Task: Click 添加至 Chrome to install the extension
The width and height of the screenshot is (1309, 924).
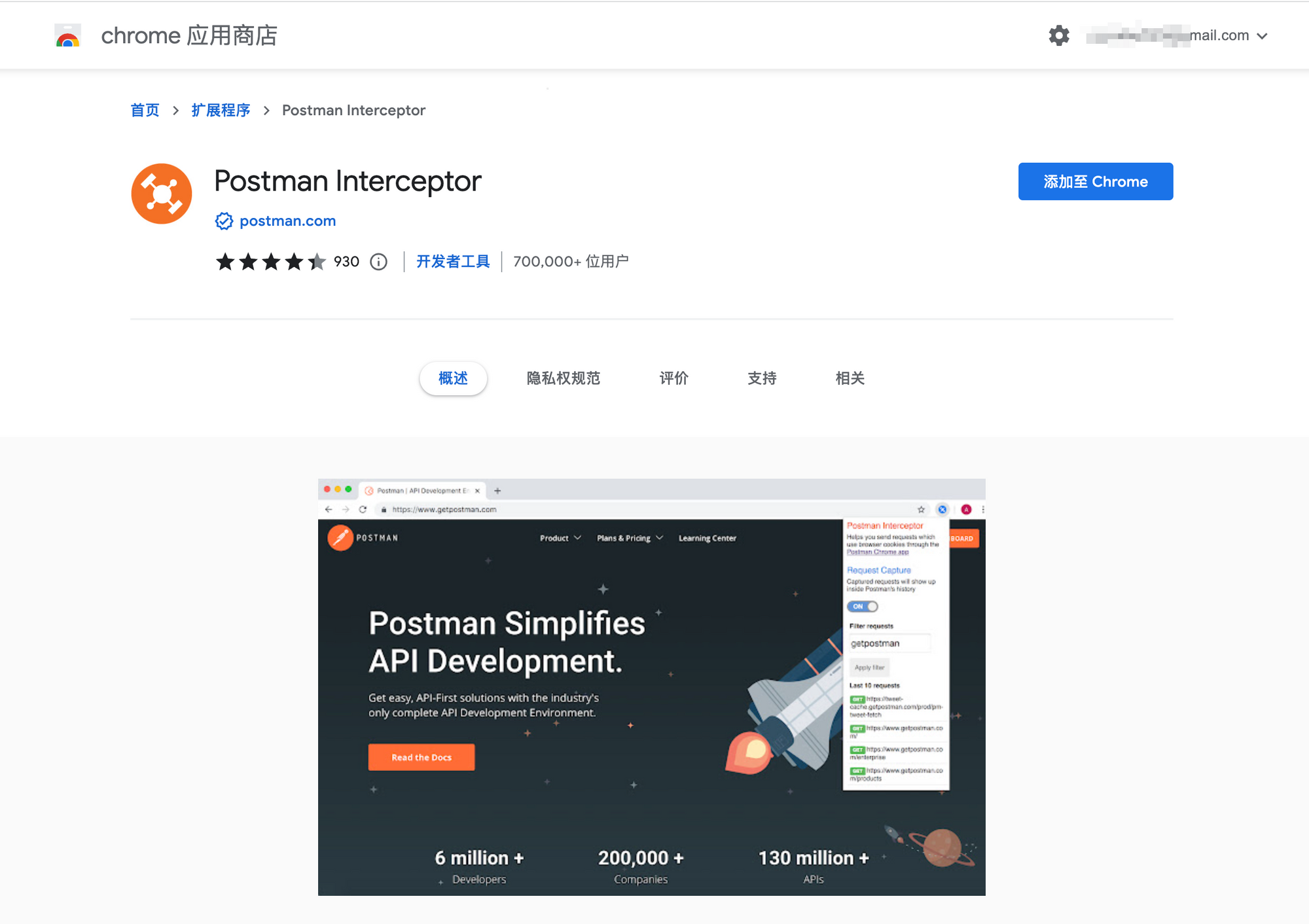Action: (x=1095, y=181)
